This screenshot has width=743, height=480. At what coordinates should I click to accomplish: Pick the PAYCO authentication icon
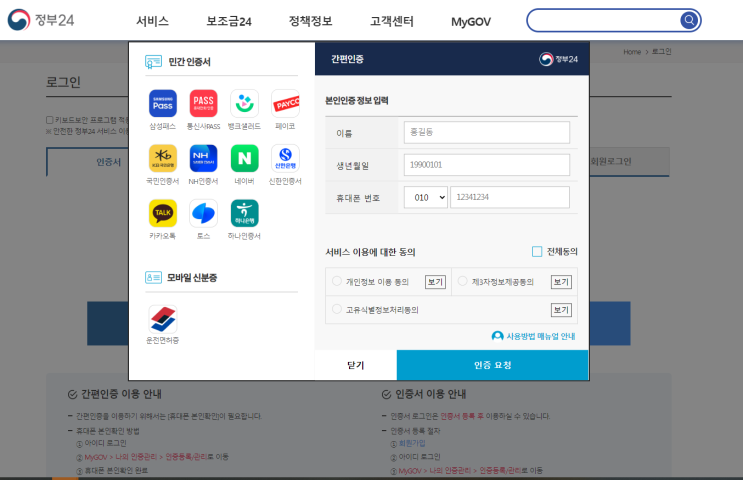285,103
